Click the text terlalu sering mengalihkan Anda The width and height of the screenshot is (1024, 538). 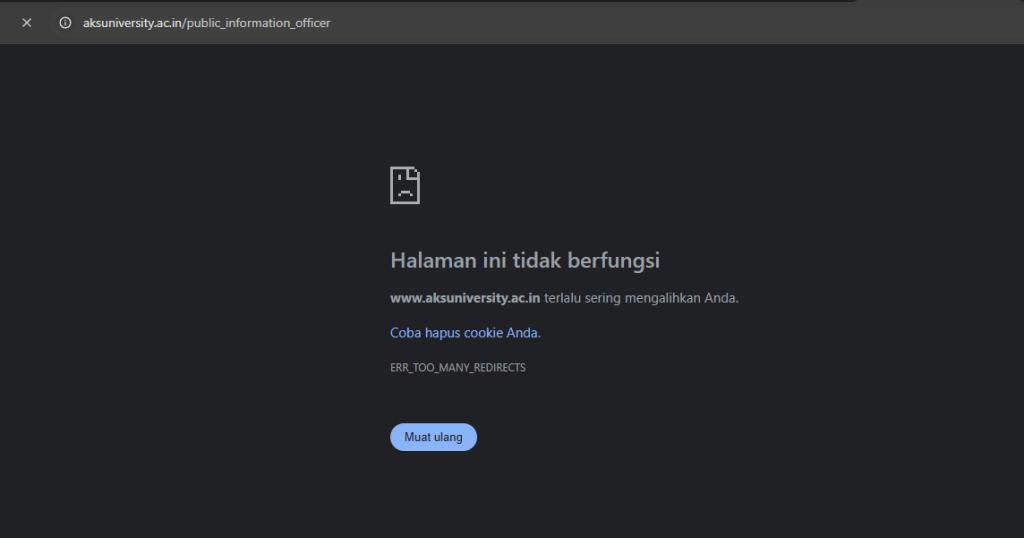click(x=641, y=297)
